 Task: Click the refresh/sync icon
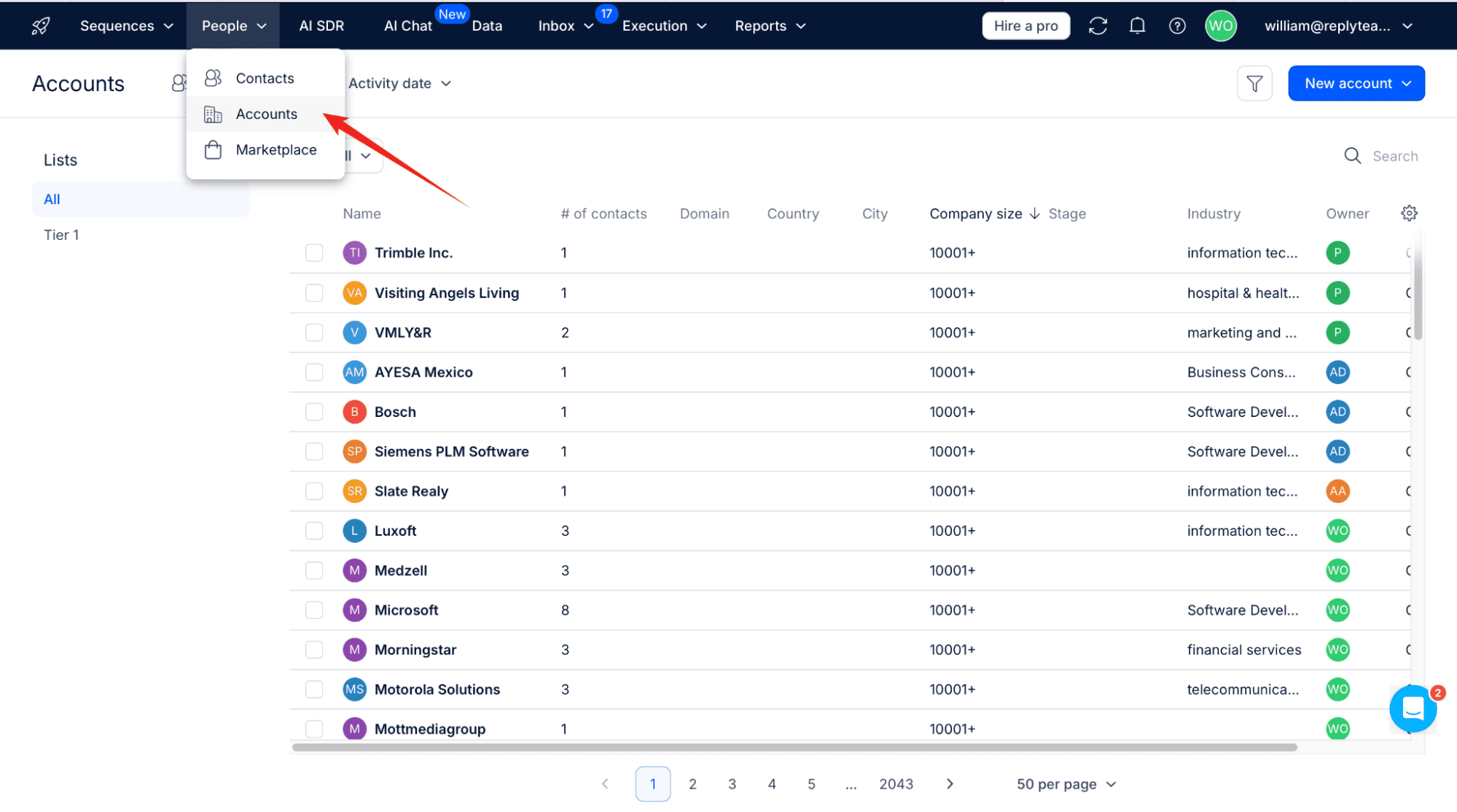pos(1097,25)
